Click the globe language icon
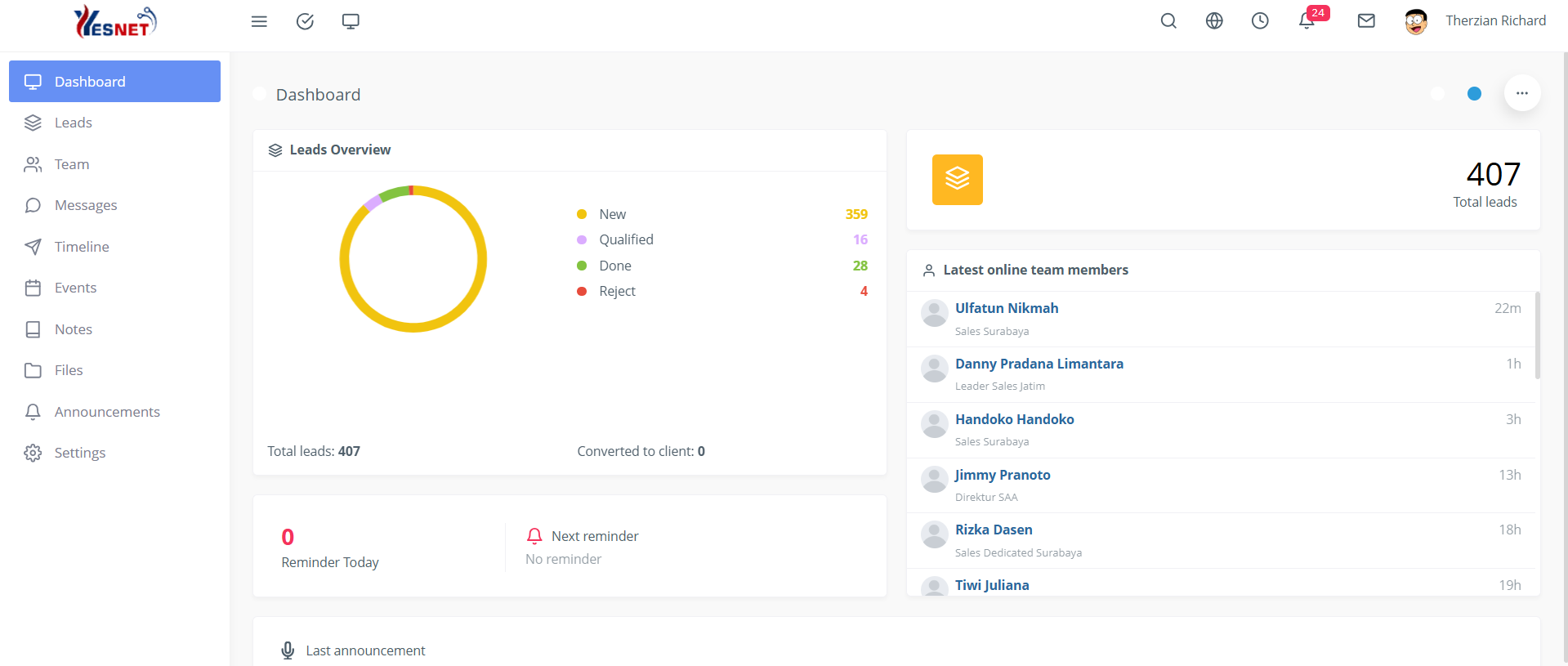Screen dimensions: 1568x666 [x=1214, y=21]
